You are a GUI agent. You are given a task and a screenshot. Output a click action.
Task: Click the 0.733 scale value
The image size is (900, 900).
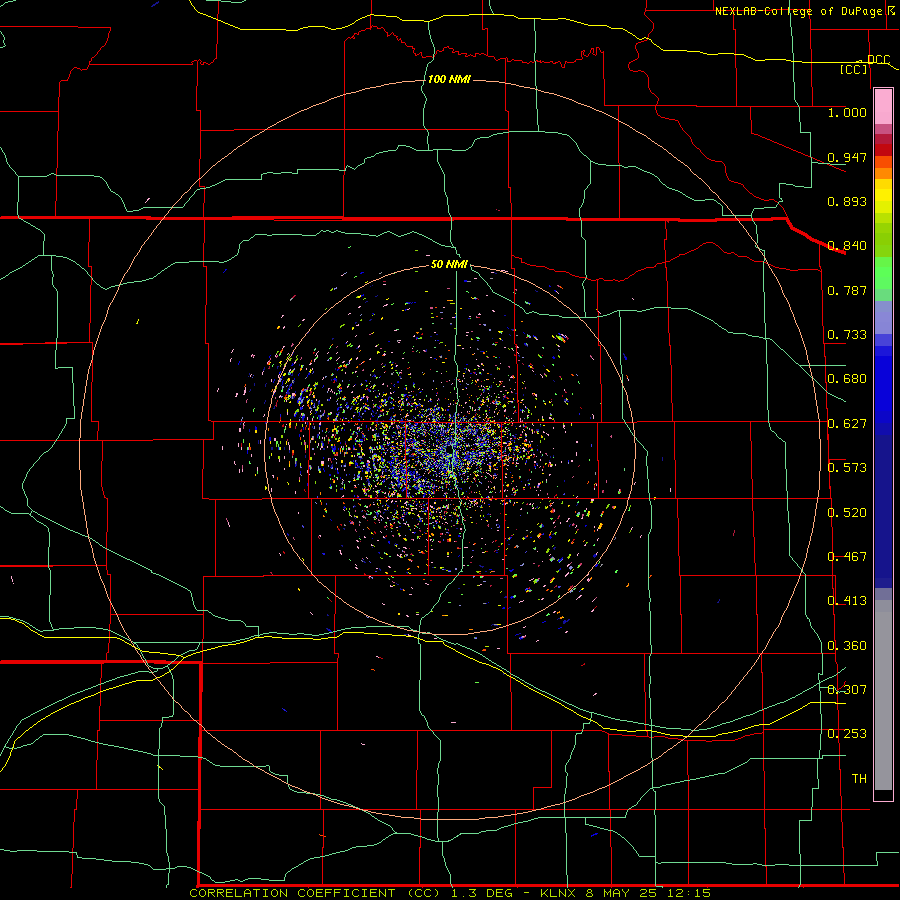click(x=847, y=334)
